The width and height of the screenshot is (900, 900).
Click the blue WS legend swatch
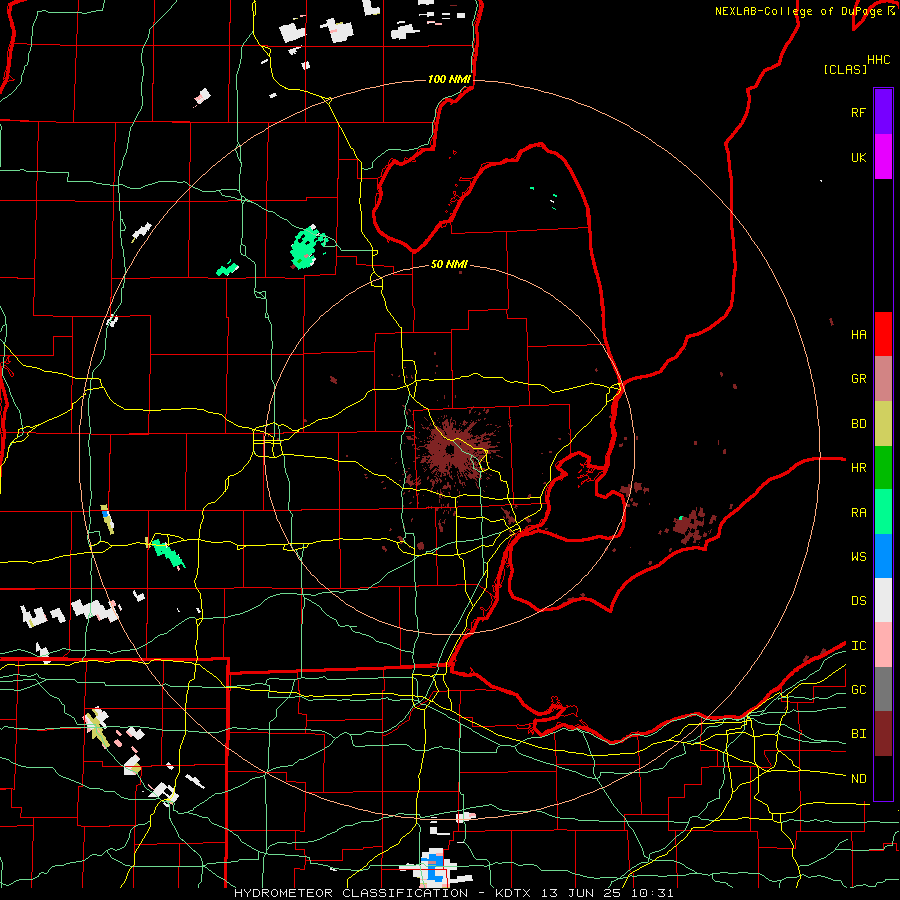pyautogui.click(x=883, y=556)
